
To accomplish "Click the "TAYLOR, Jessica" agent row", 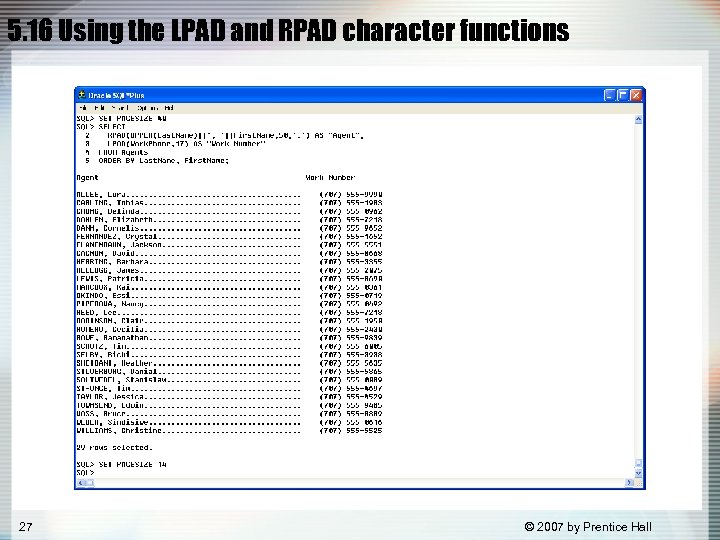I will click(x=229, y=397).
